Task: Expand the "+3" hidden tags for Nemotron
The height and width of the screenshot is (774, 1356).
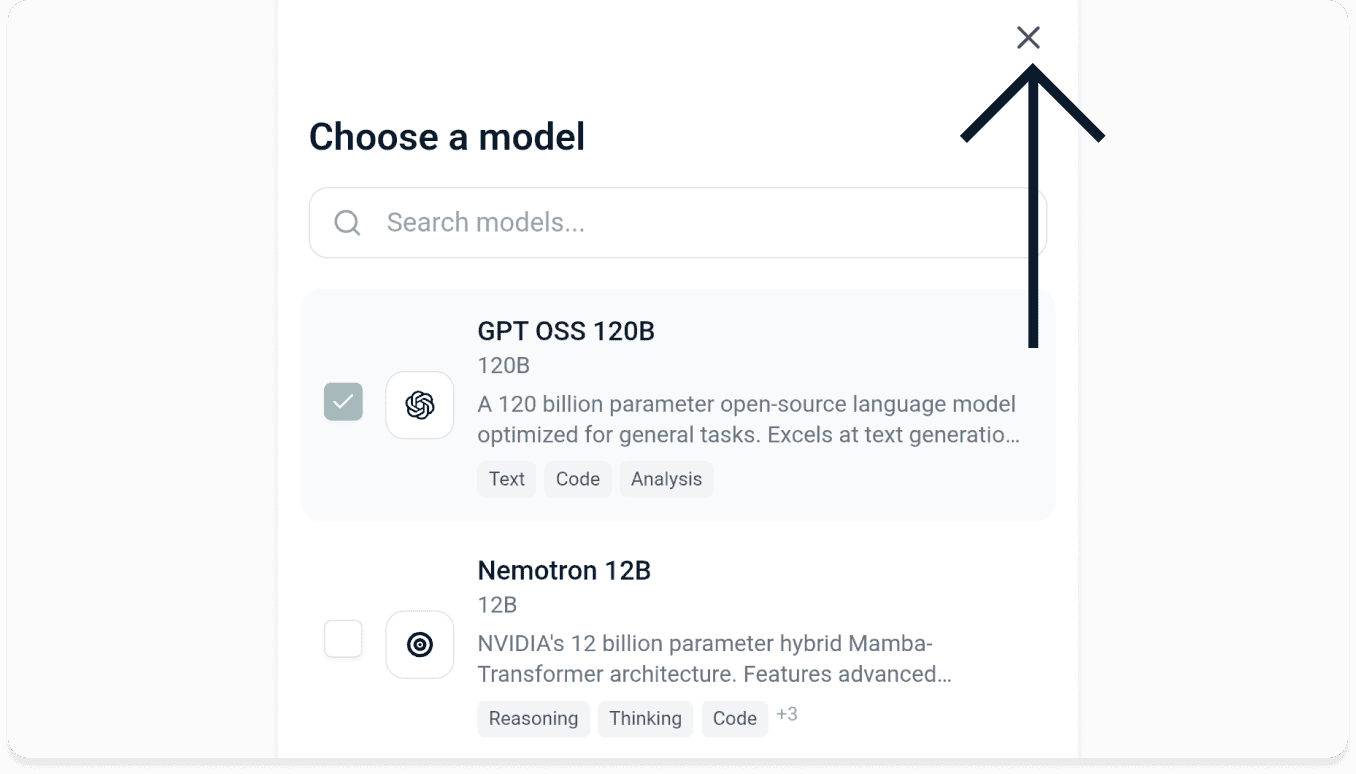Action: (787, 713)
